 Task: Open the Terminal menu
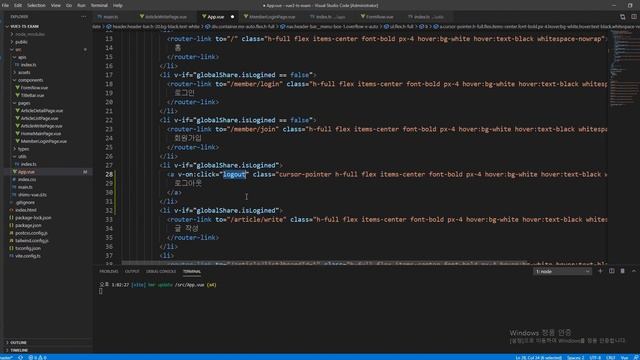(x=99, y=5)
